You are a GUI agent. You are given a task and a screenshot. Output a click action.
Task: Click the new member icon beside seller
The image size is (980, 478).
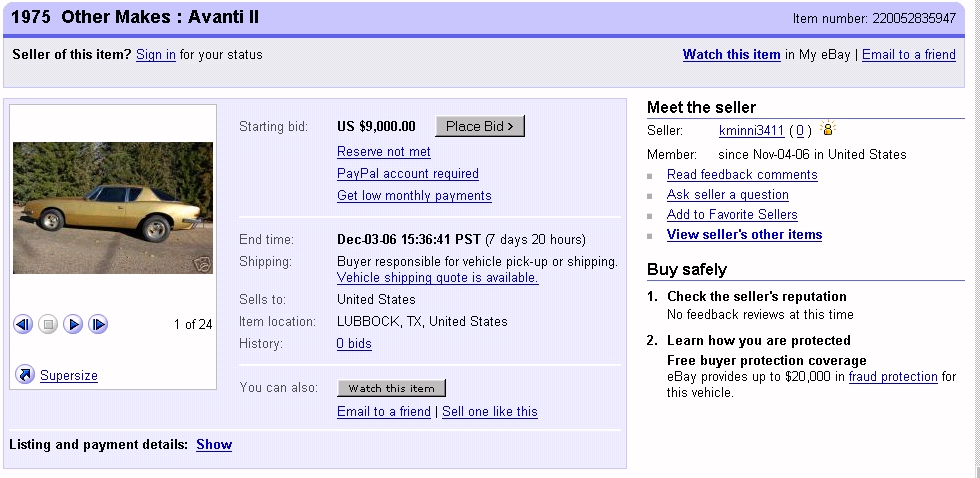(828, 129)
